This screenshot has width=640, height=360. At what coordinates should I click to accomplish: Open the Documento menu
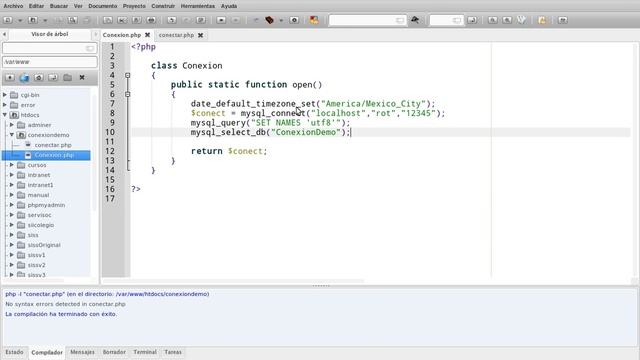[103, 6]
